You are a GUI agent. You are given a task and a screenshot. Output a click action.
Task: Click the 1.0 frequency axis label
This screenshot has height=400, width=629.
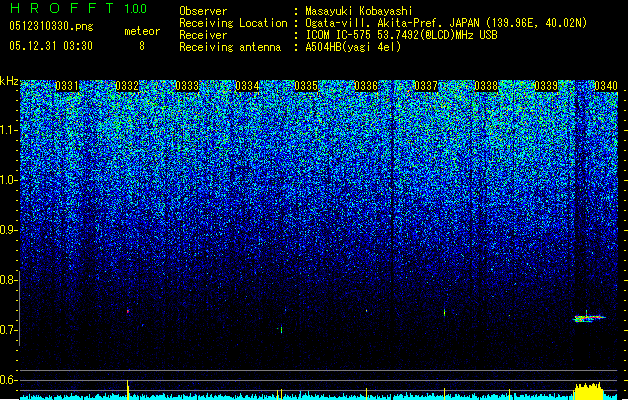8,180
